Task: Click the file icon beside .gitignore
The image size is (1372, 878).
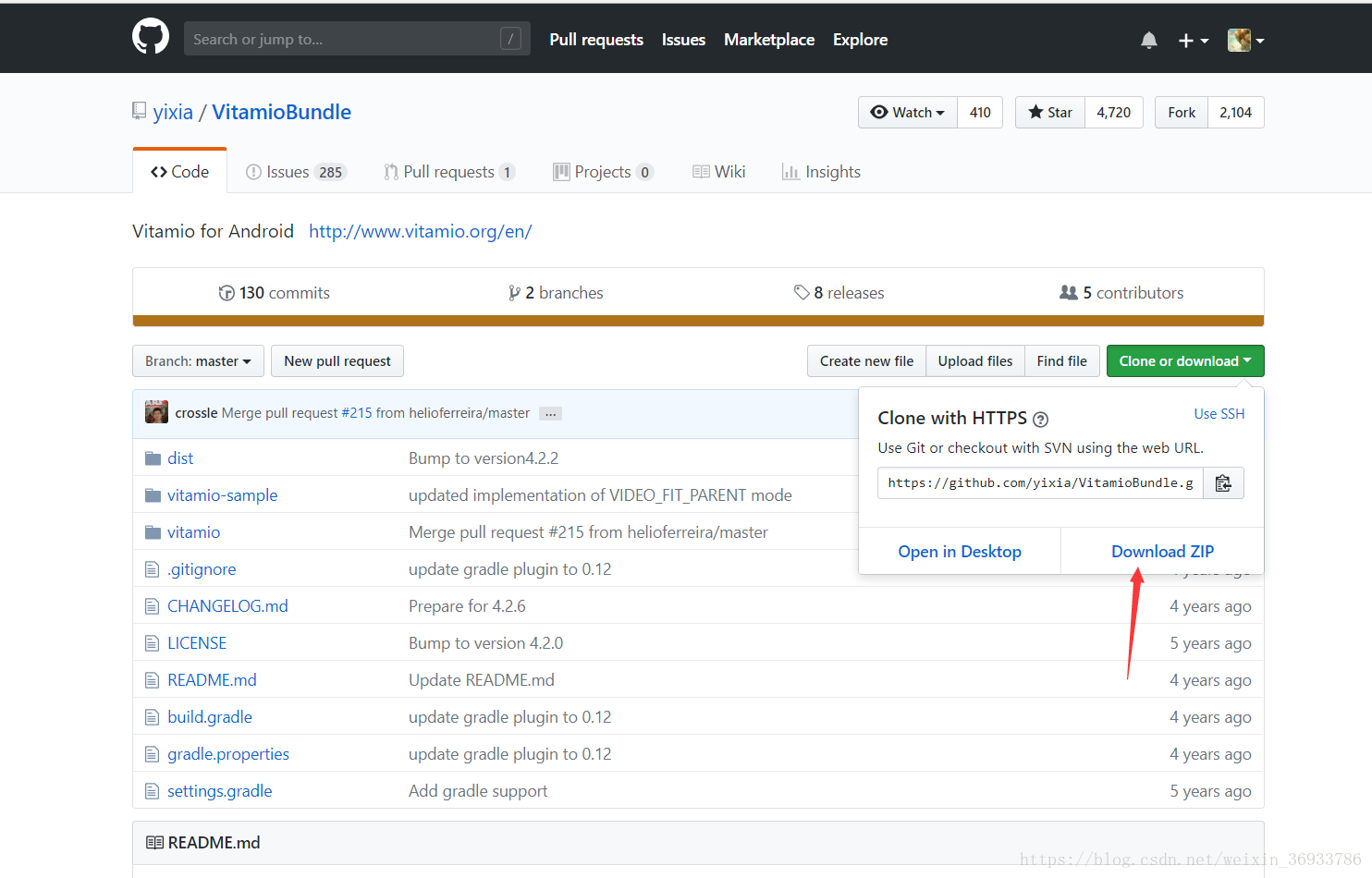Action: [x=153, y=569]
